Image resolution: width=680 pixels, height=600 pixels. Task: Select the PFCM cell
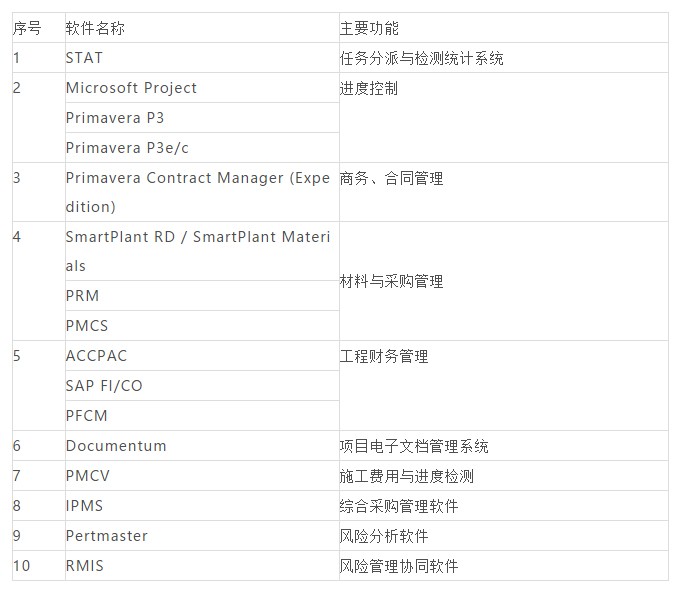(x=202, y=416)
